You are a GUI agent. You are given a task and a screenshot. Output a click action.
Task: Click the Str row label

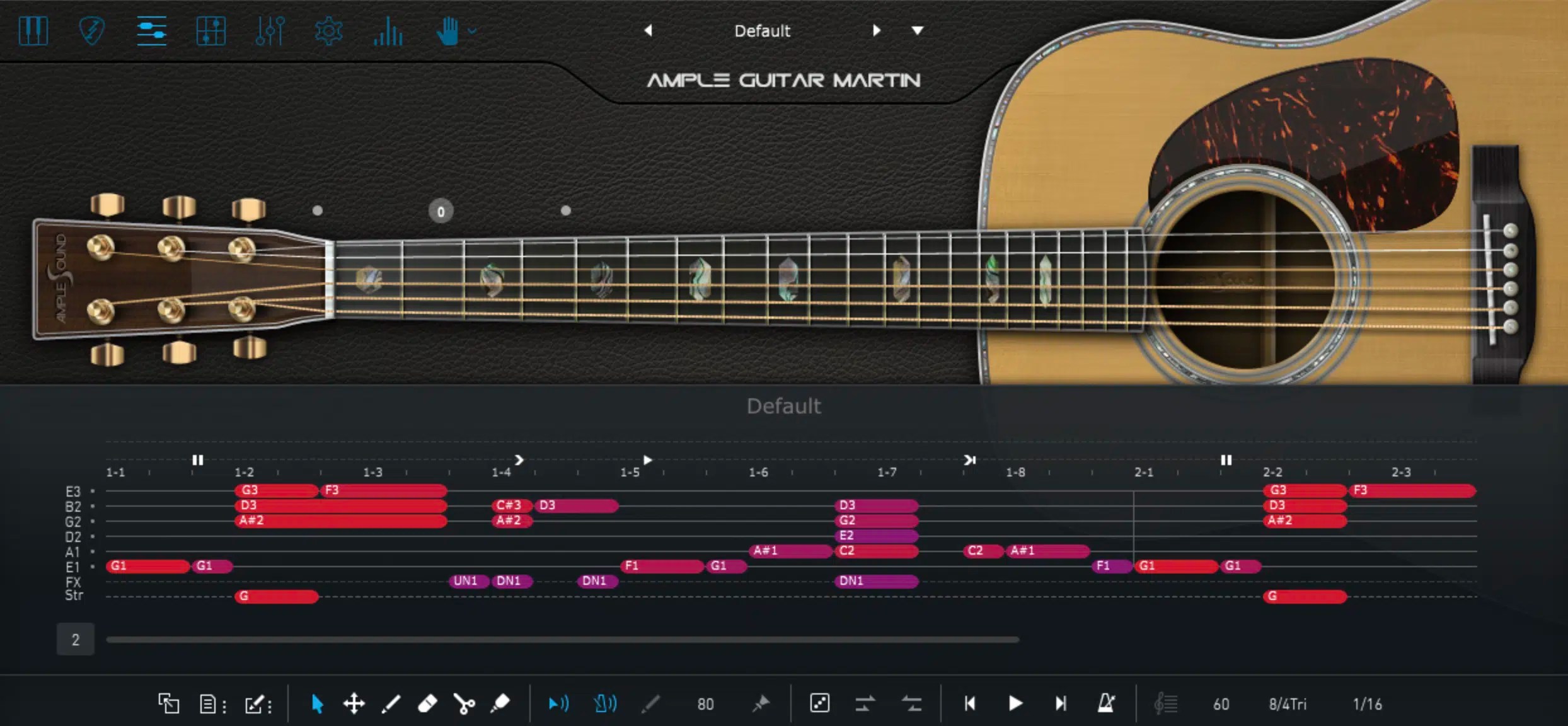(74, 595)
